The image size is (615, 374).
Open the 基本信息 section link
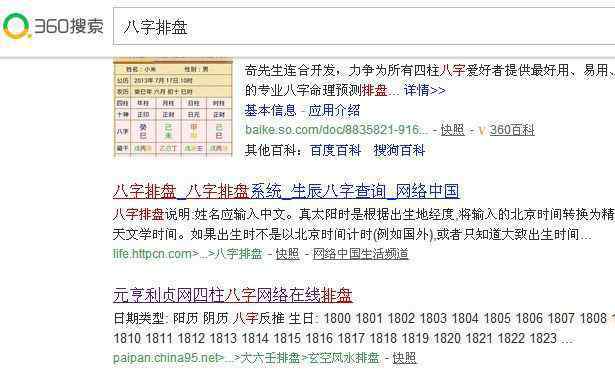tap(270, 111)
